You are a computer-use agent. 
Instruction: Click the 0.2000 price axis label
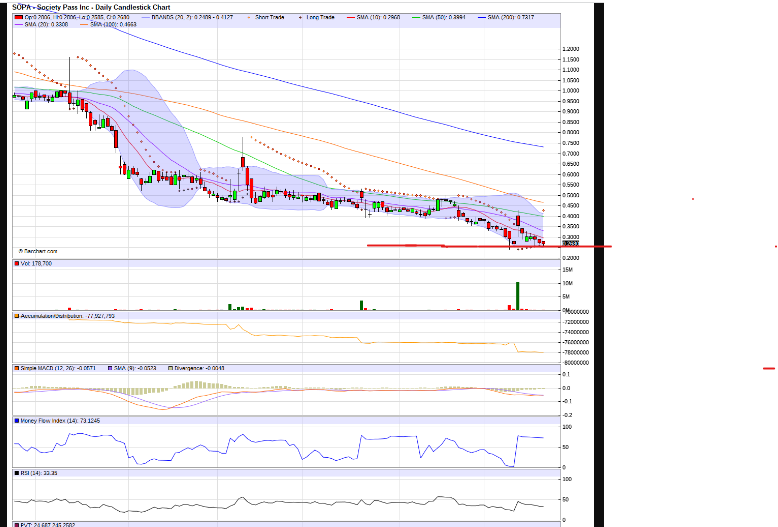pos(571,258)
